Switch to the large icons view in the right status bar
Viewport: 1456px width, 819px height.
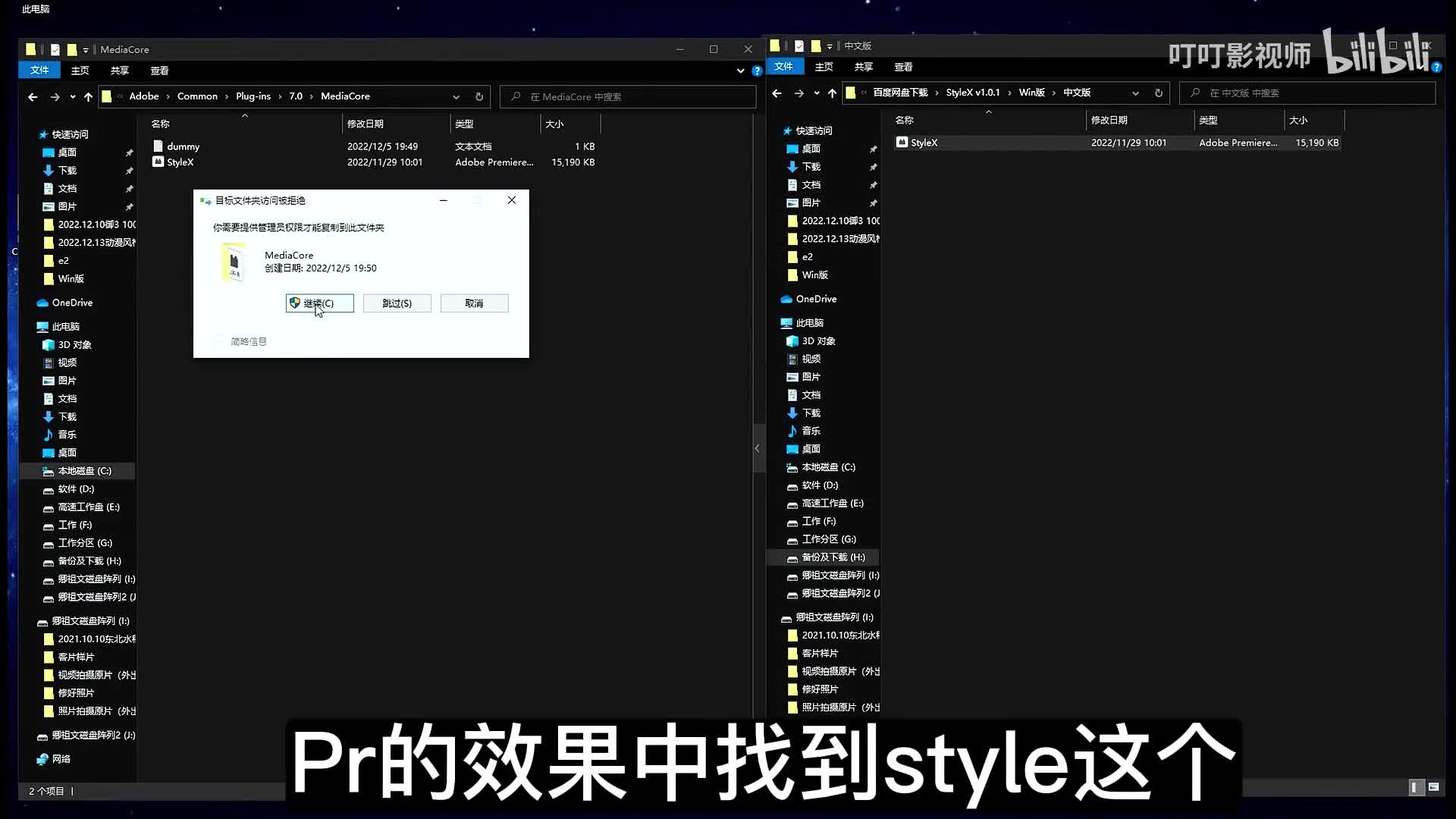[x=1433, y=788]
